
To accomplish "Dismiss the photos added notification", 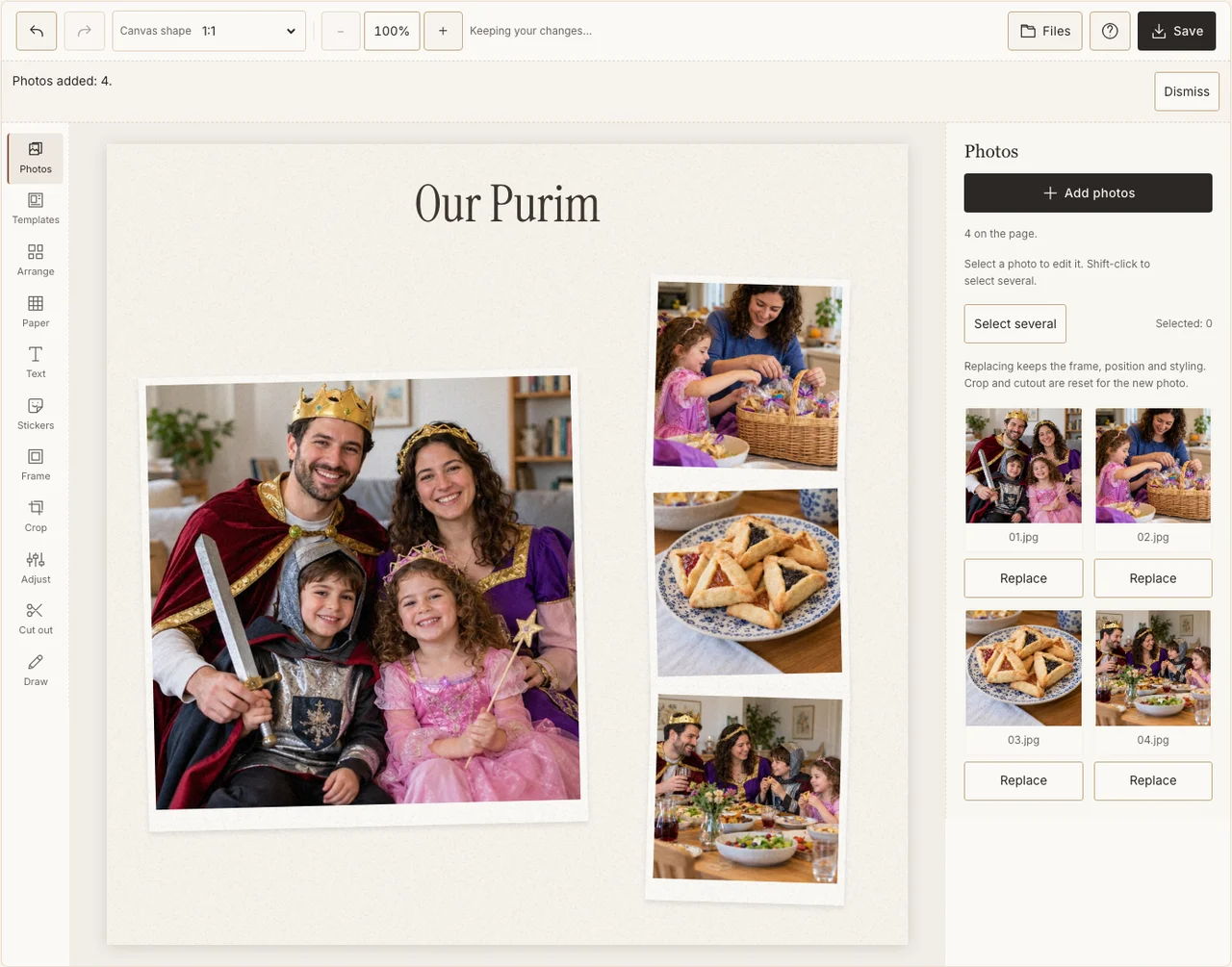I will (x=1187, y=91).
